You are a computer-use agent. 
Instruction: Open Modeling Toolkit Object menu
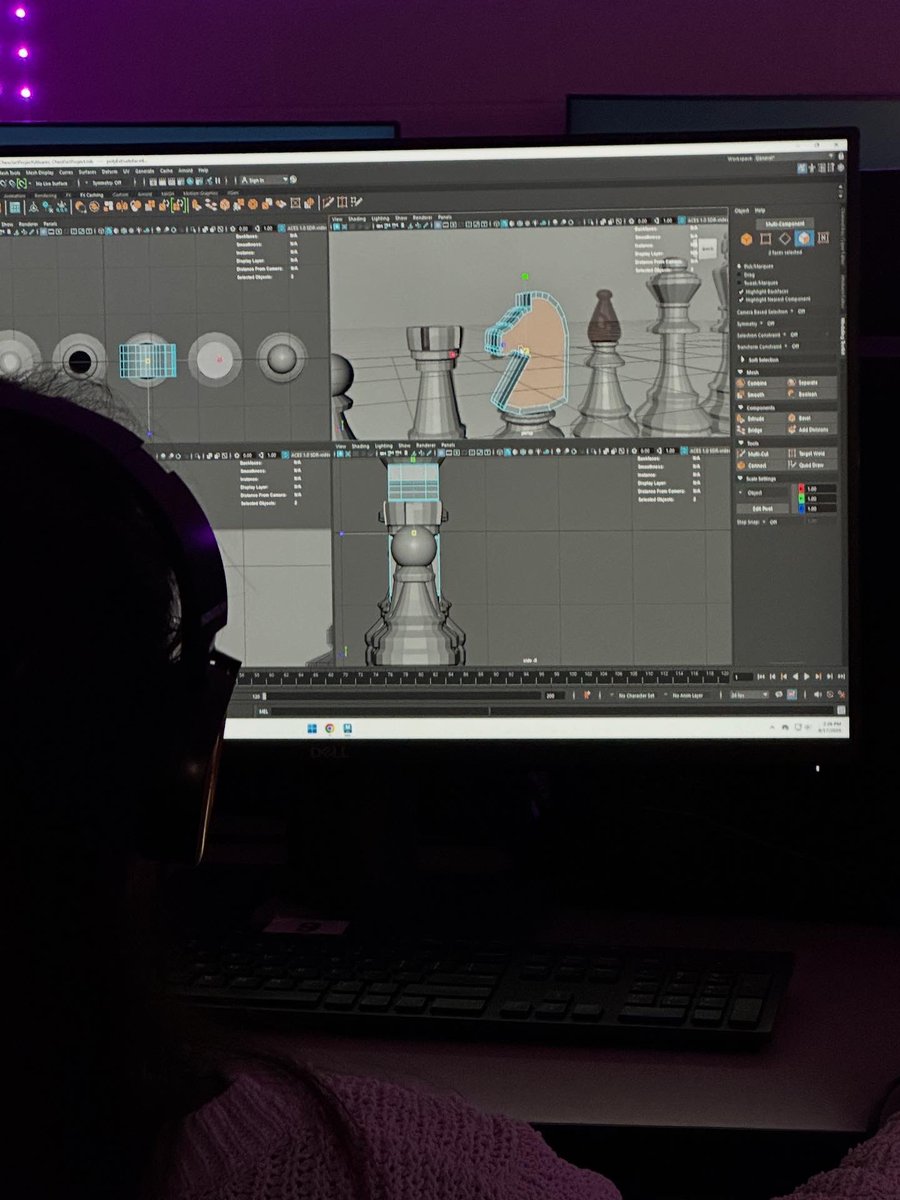coord(742,211)
